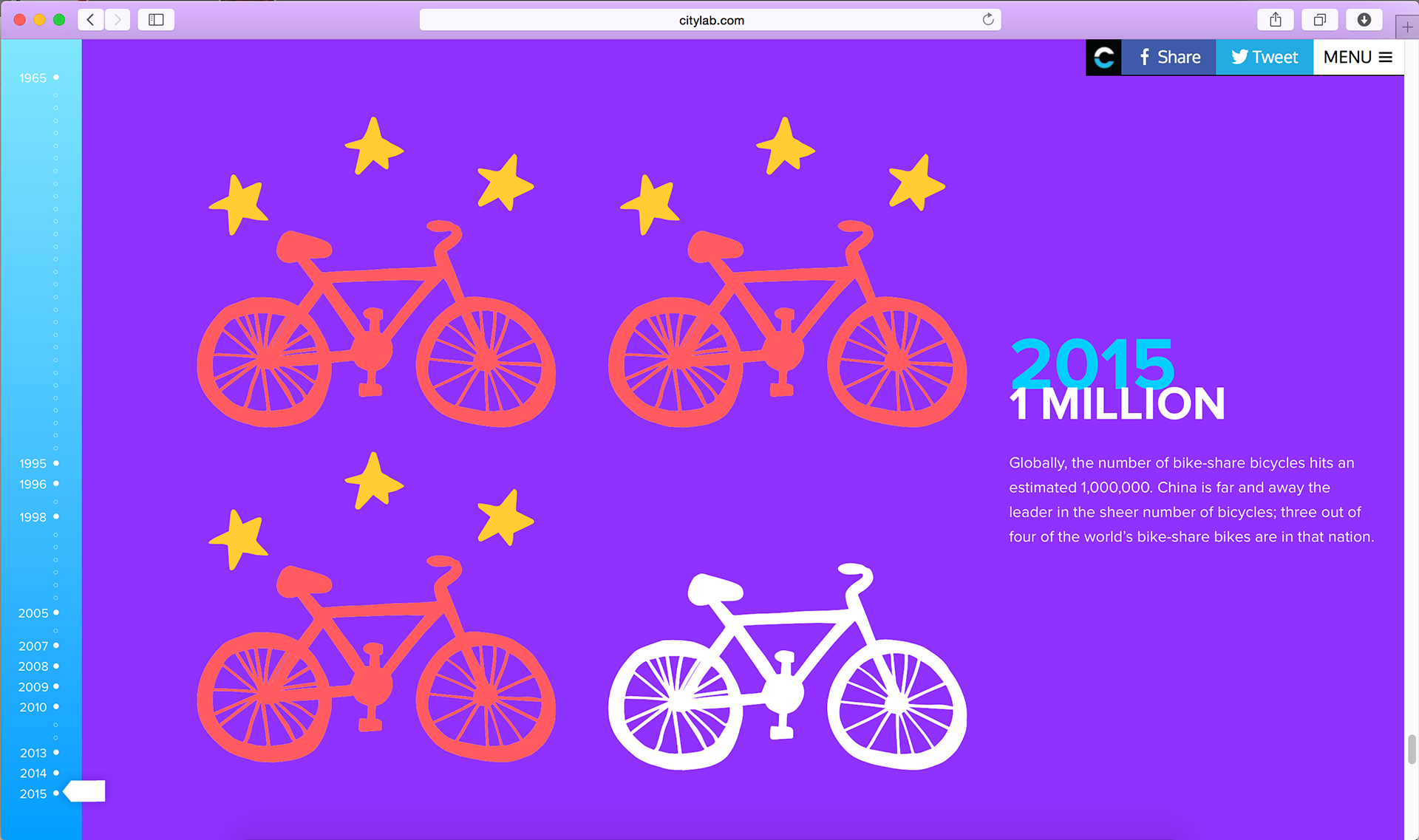Image resolution: width=1419 pixels, height=840 pixels.
Task: Reload page with refresh icon
Action: pyautogui.click(x=988, y=20)
